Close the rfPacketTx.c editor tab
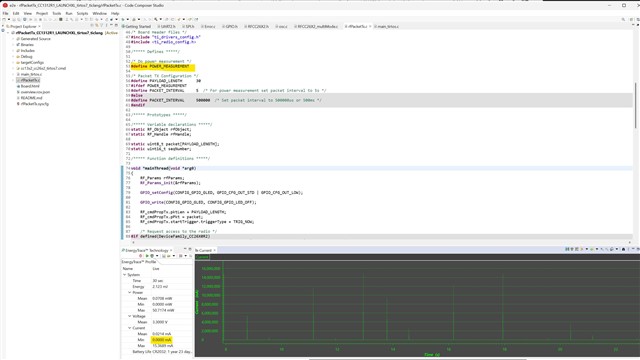 pos(370,27)
